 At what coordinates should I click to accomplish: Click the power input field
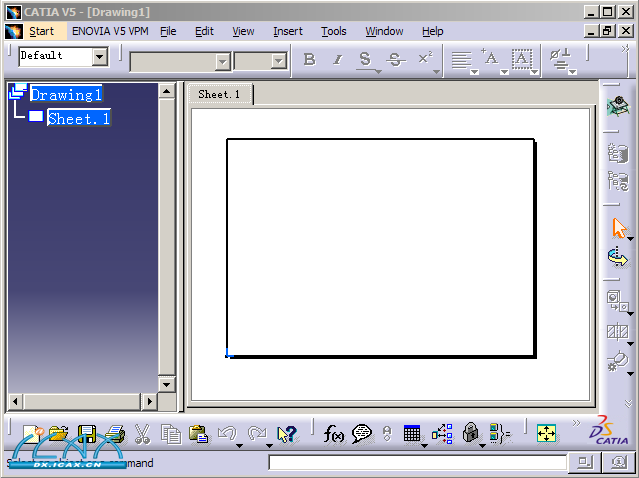point(417,463)
